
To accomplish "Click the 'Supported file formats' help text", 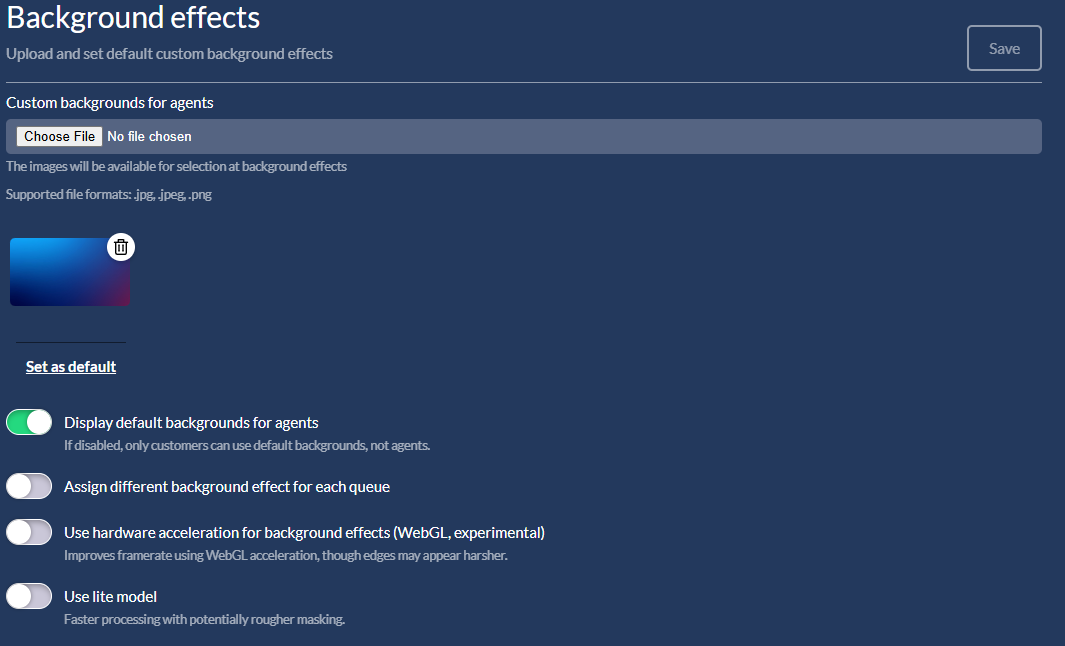I will pos(109,195).
